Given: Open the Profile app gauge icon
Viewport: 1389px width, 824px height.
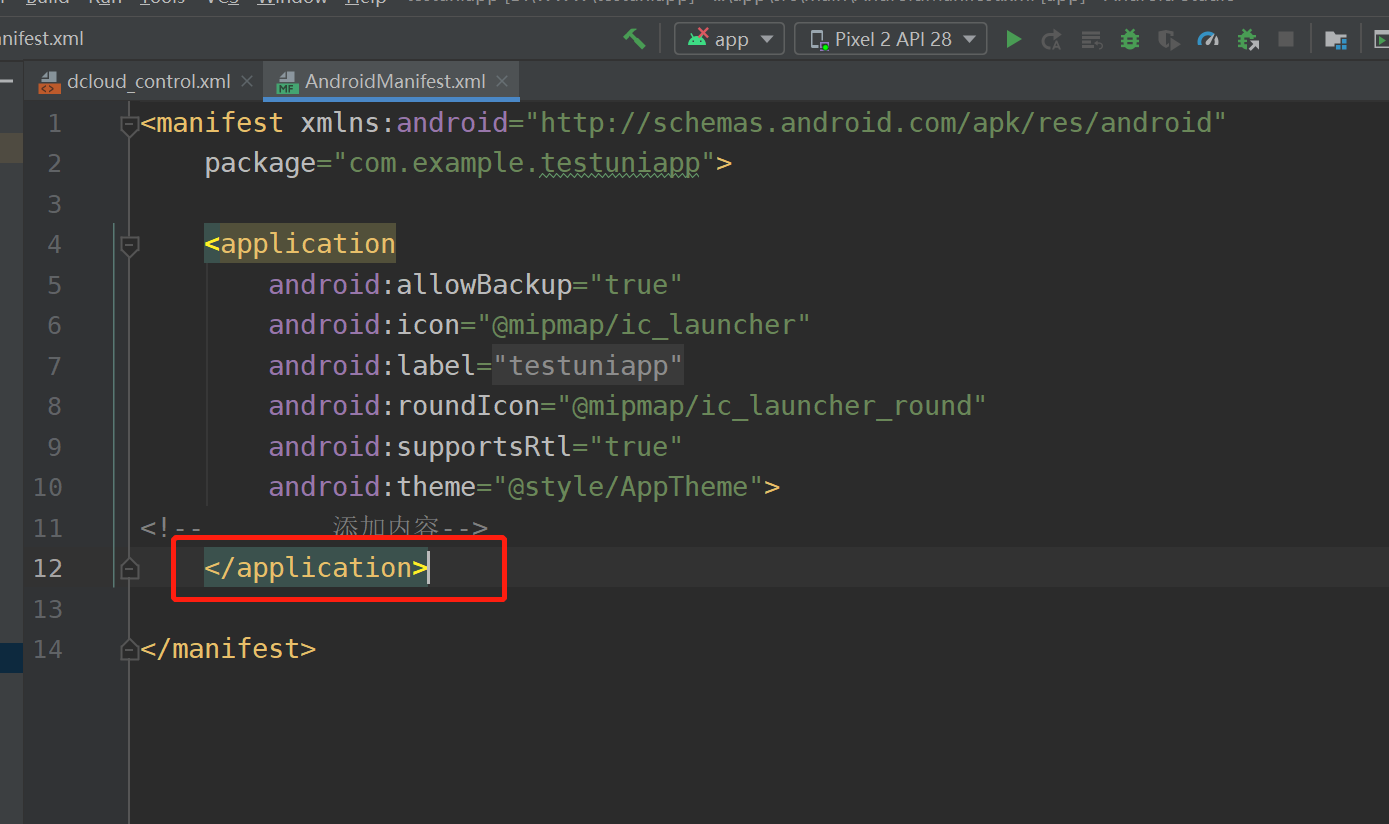Looking at the screenshot, I should tap(1208, 39).
